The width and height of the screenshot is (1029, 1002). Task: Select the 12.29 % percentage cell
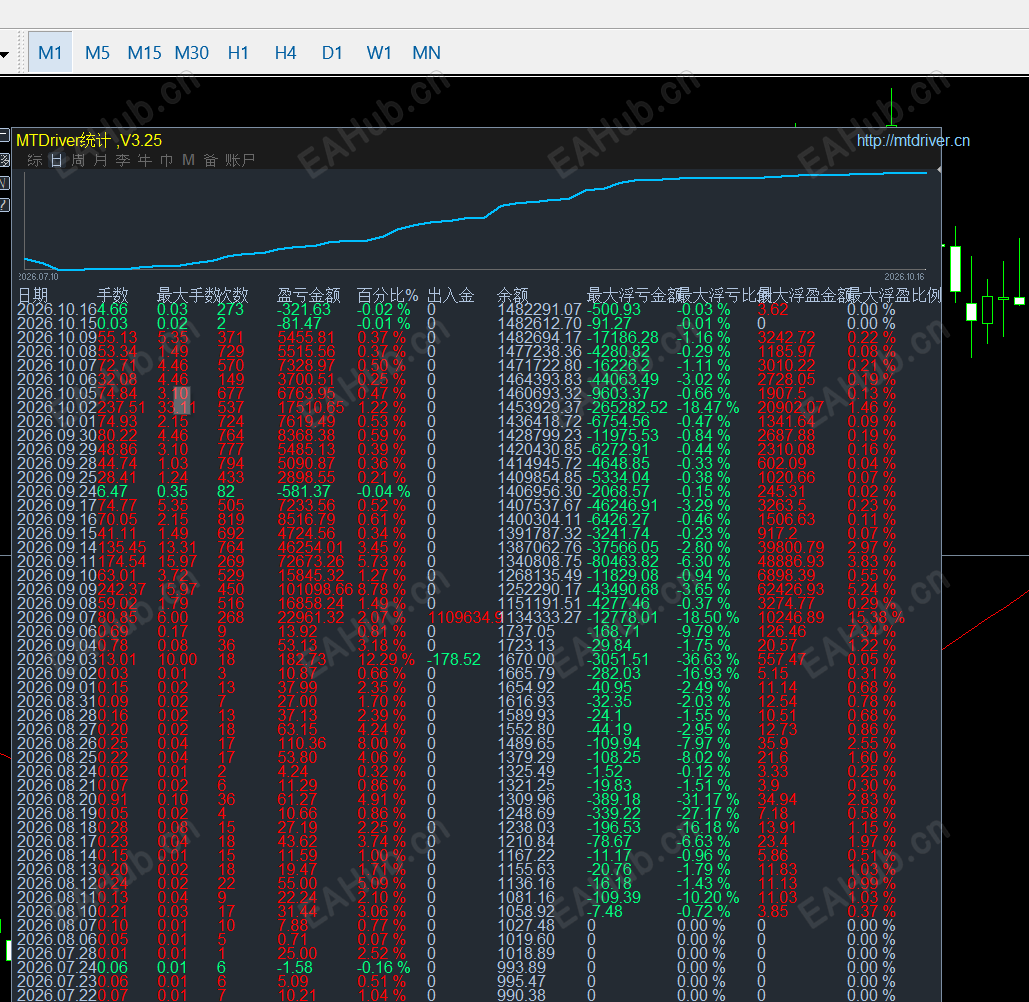386,659
